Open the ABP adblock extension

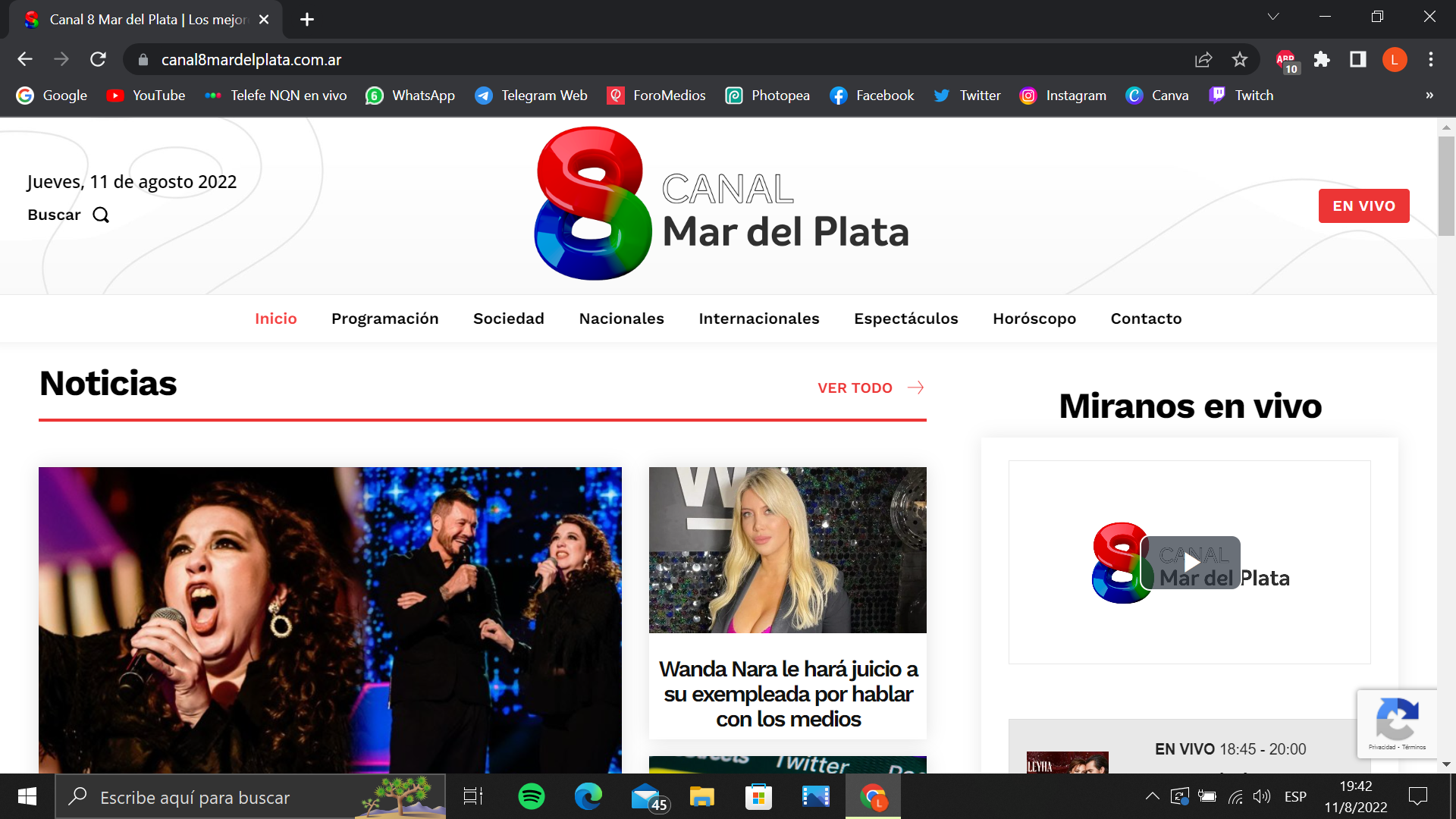1287,61
